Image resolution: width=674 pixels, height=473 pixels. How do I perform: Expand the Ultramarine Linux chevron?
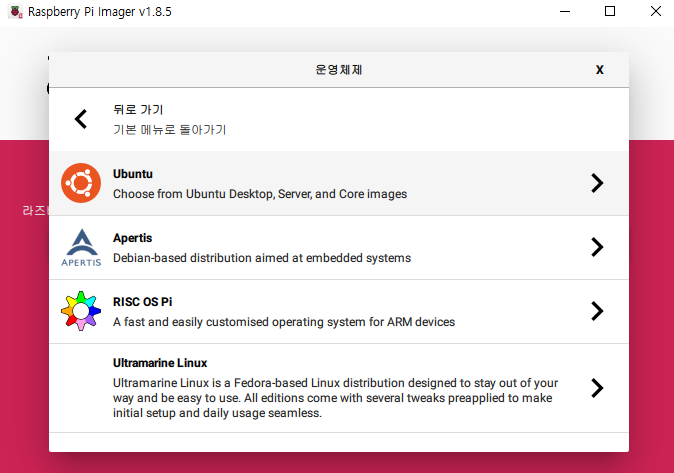597,388
